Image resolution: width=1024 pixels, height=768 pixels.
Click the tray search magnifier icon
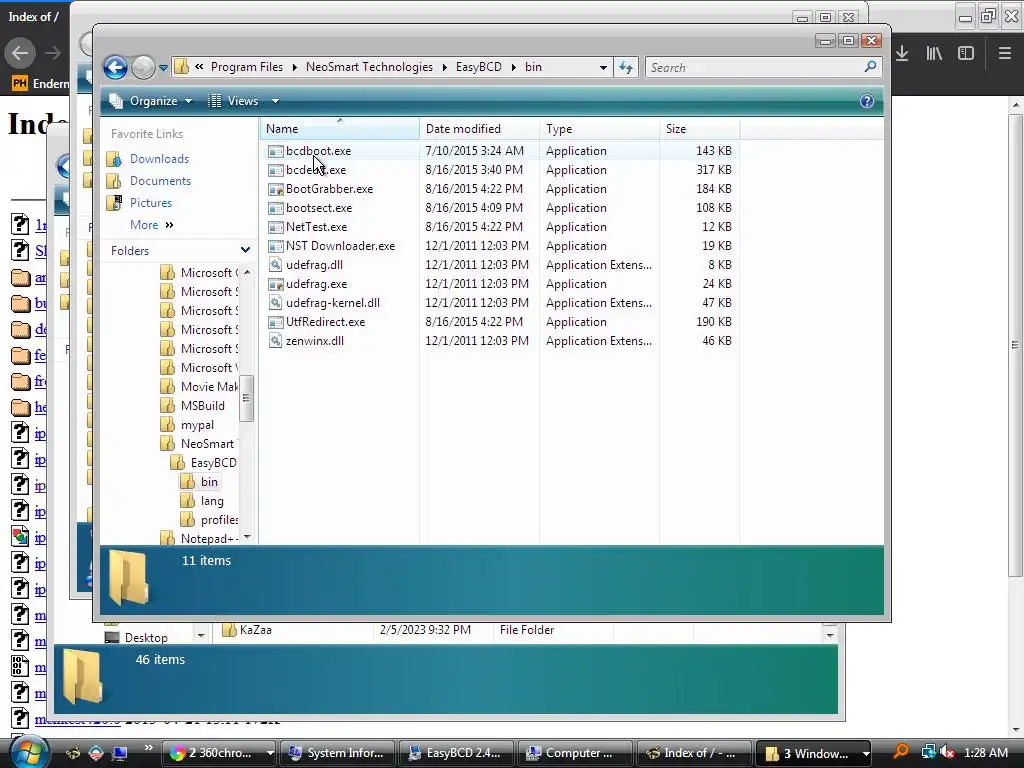click(901, 752)
